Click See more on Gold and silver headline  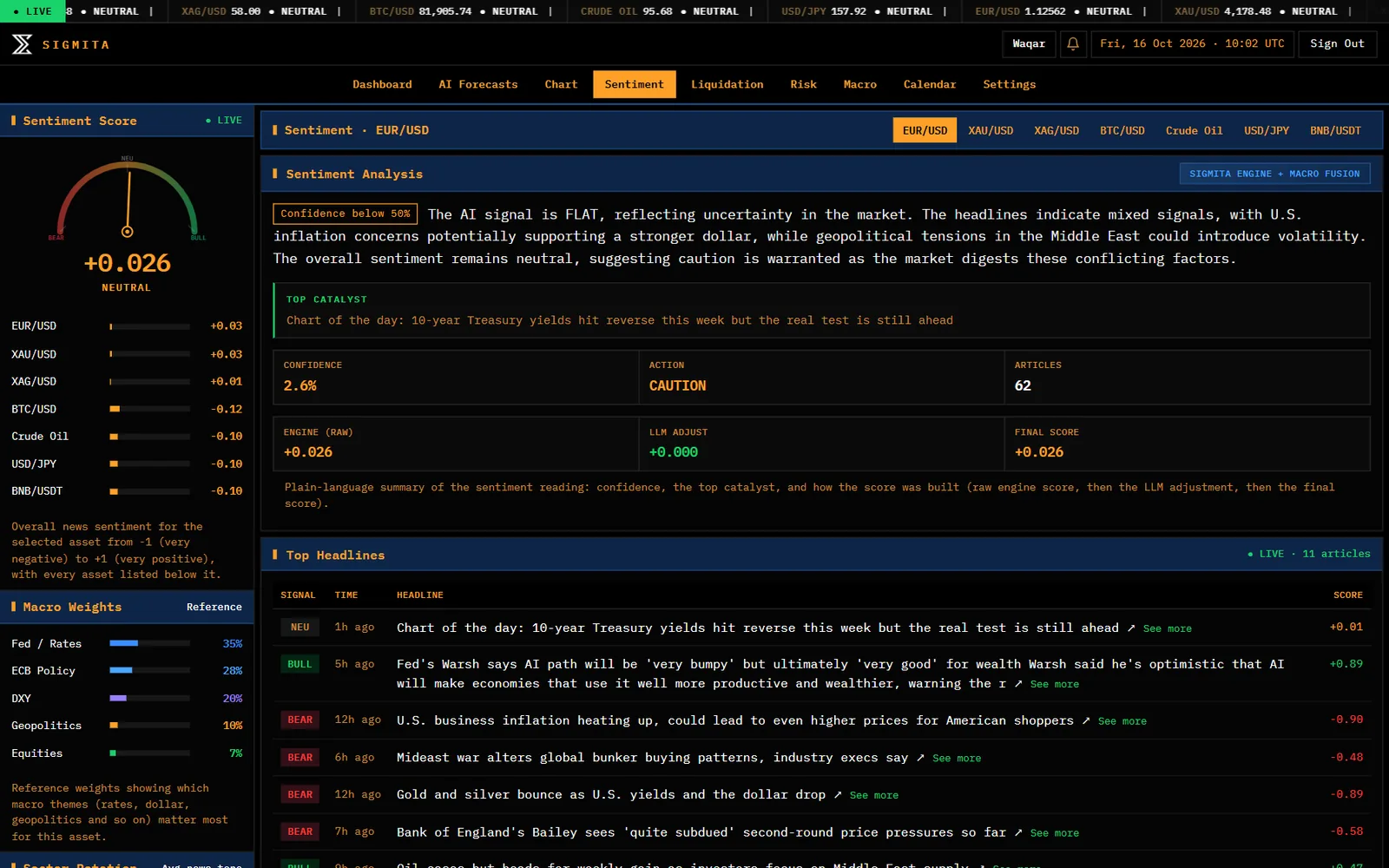click(x=874, y=796)
